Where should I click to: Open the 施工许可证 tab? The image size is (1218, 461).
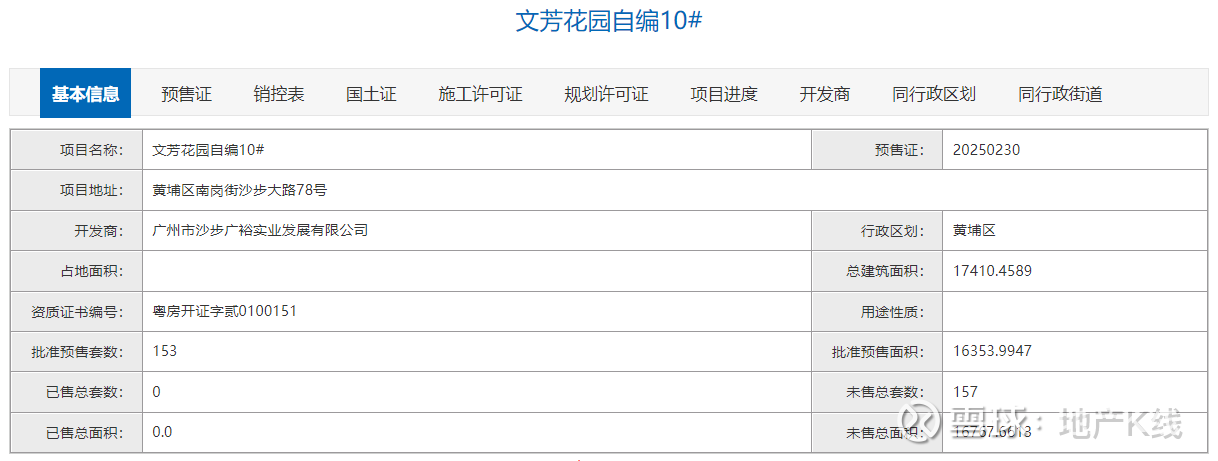[x=480, y=94]
